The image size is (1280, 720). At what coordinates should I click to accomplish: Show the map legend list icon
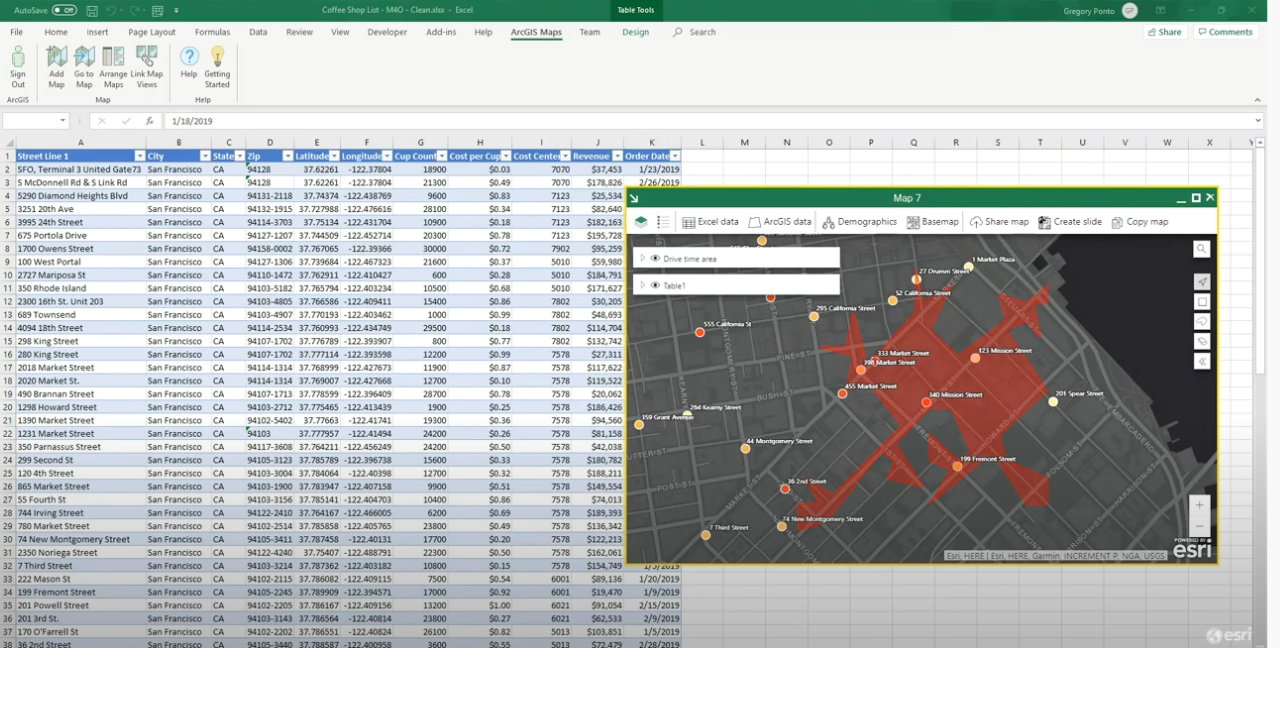[x=663, y=222]
